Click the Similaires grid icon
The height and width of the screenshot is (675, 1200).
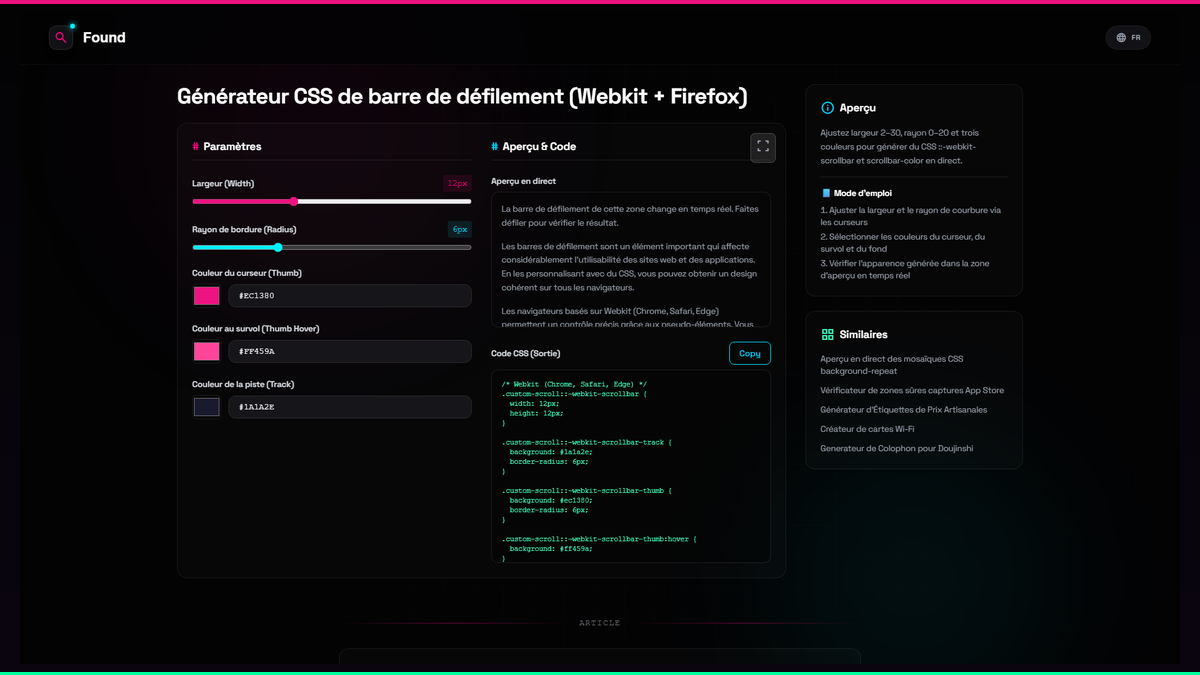[x=827, y=335]
